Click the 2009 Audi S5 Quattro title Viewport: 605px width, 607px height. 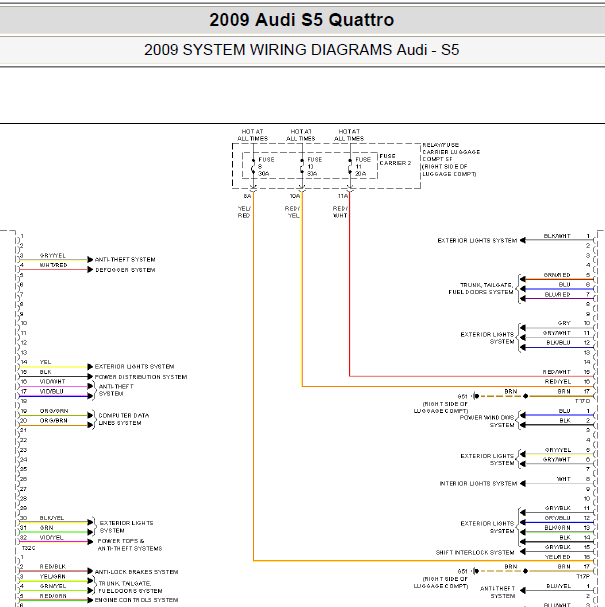coord(302,20)
